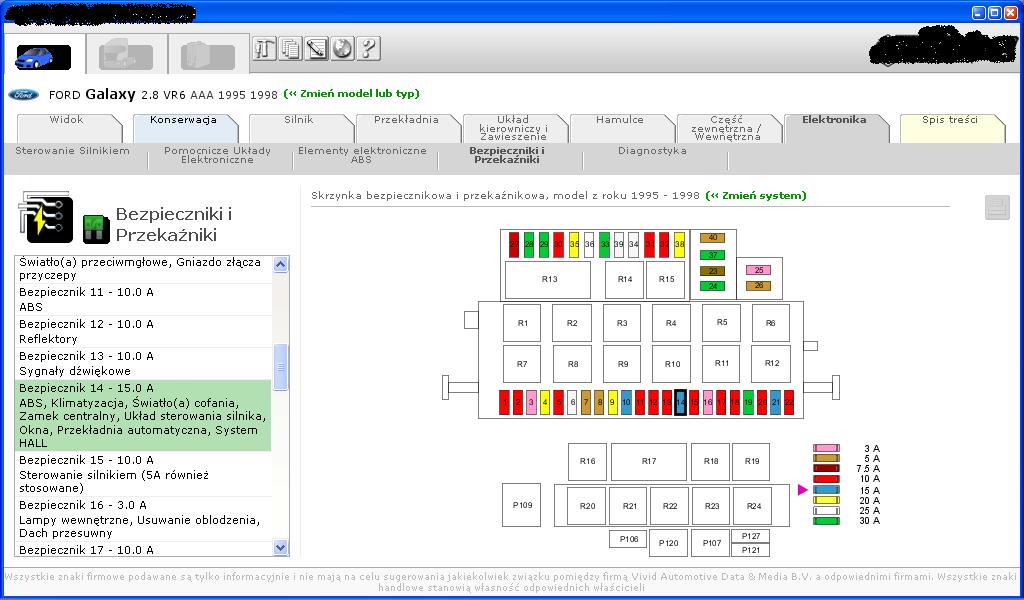Screen dimensions: 1024x600
Task: Select Bezpiecznik 12 Reflektory list entry
Action: point(144,332)
